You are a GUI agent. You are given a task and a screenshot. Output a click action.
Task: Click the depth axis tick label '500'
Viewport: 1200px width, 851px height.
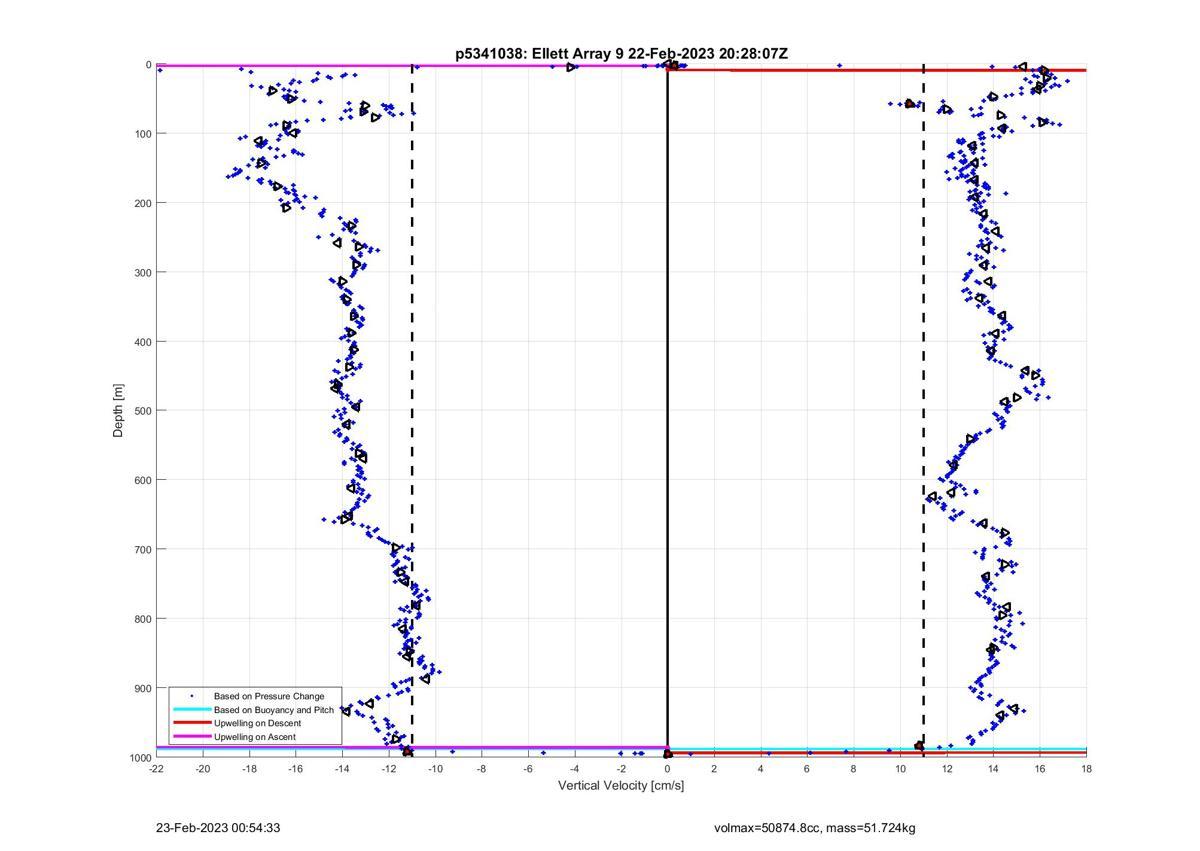(142, 411)
